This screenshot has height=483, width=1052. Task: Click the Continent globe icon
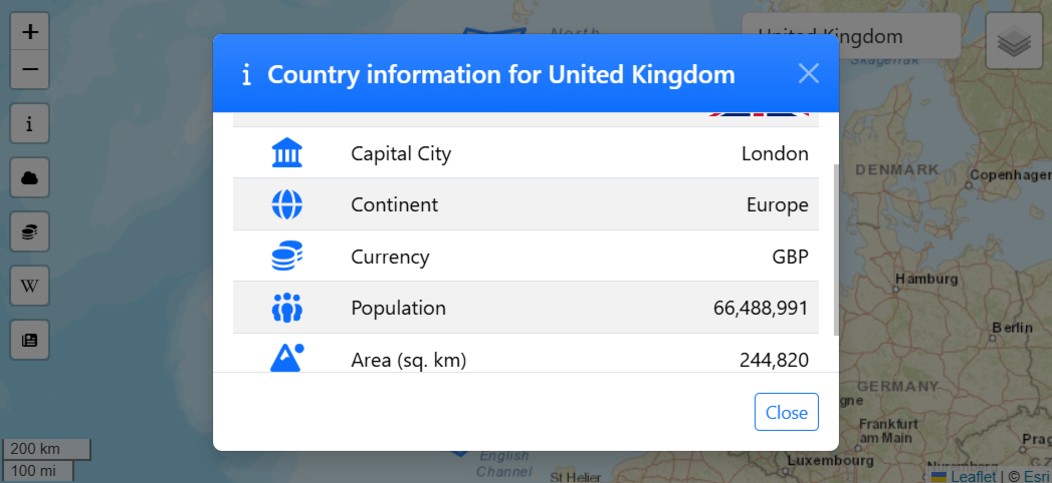[x=287, y=205]
